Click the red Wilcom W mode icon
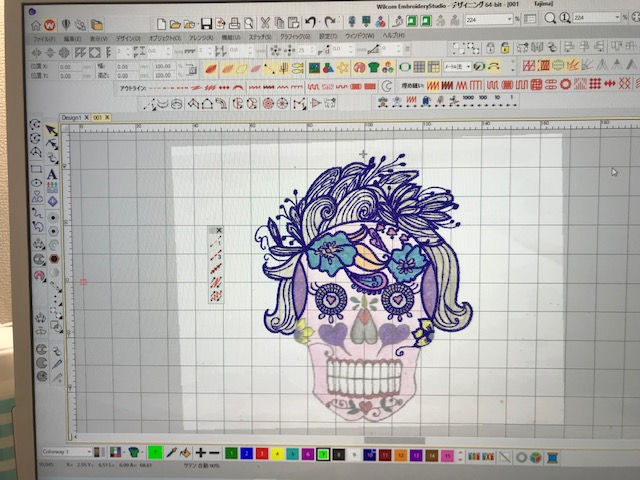This screenshot has height=480, width=640. (x=49, y=26)
